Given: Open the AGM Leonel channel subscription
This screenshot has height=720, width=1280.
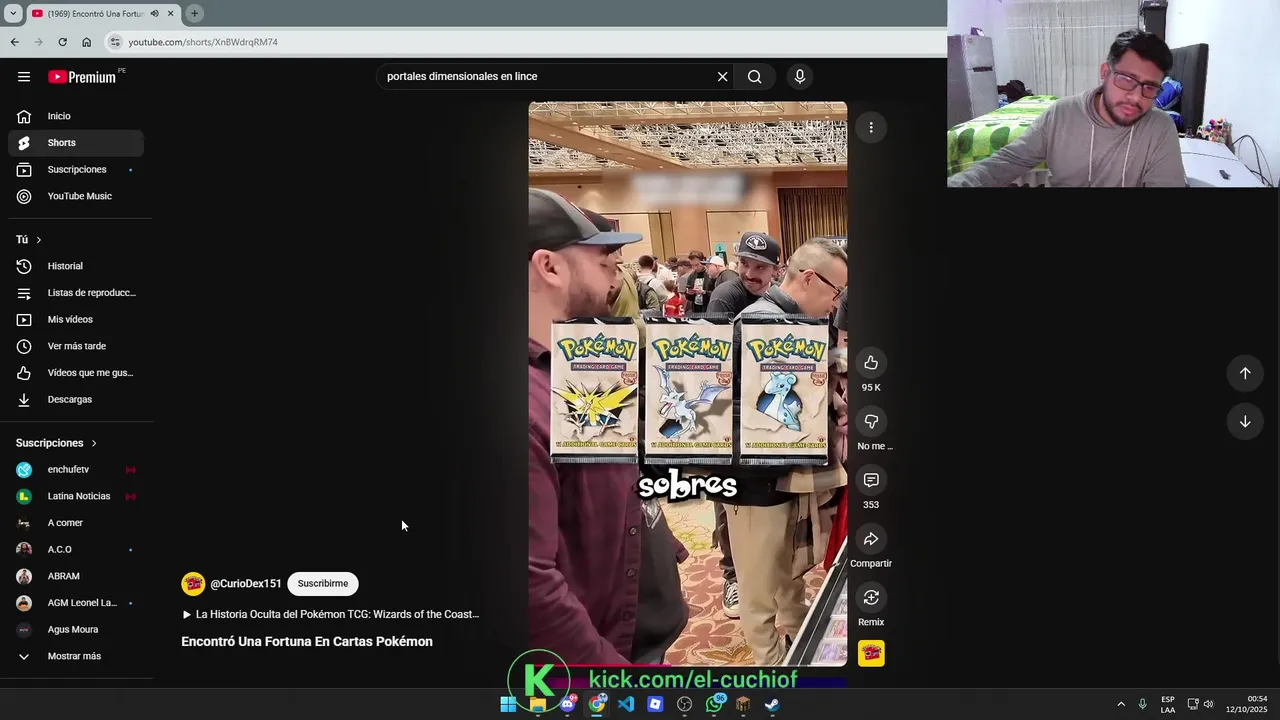Looking at the screenshot, I should (x=76, y=603).
